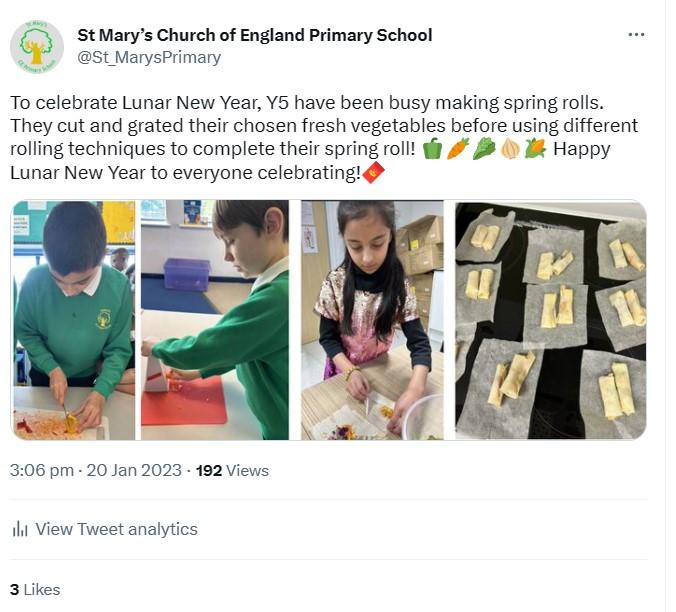Click the garlic emoji in the tweet
This screenshot has width=676, height=612.
(x=510, y=149)
